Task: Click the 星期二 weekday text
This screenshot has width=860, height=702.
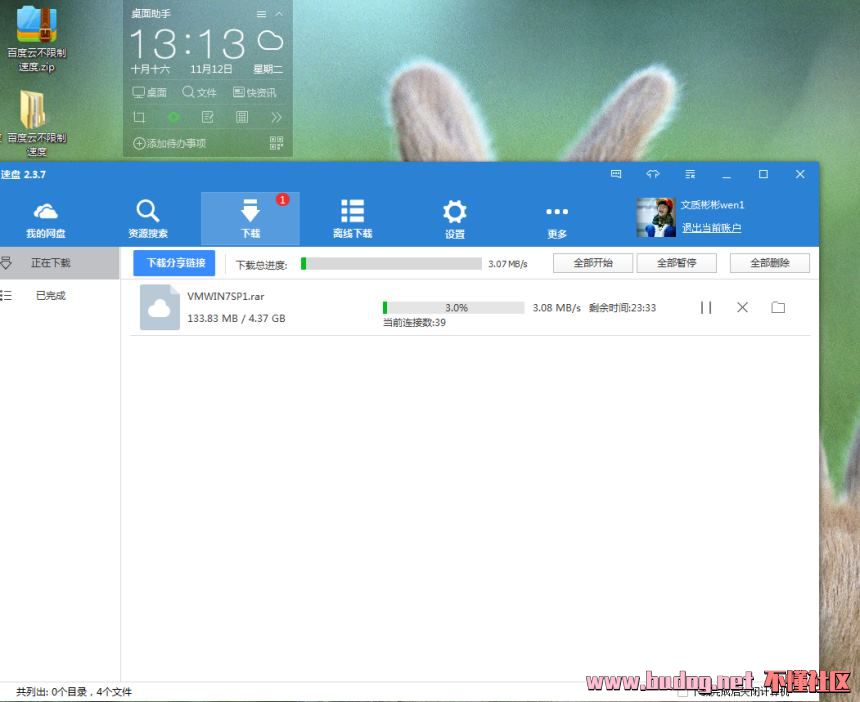Action: click(x=268, y=69)
